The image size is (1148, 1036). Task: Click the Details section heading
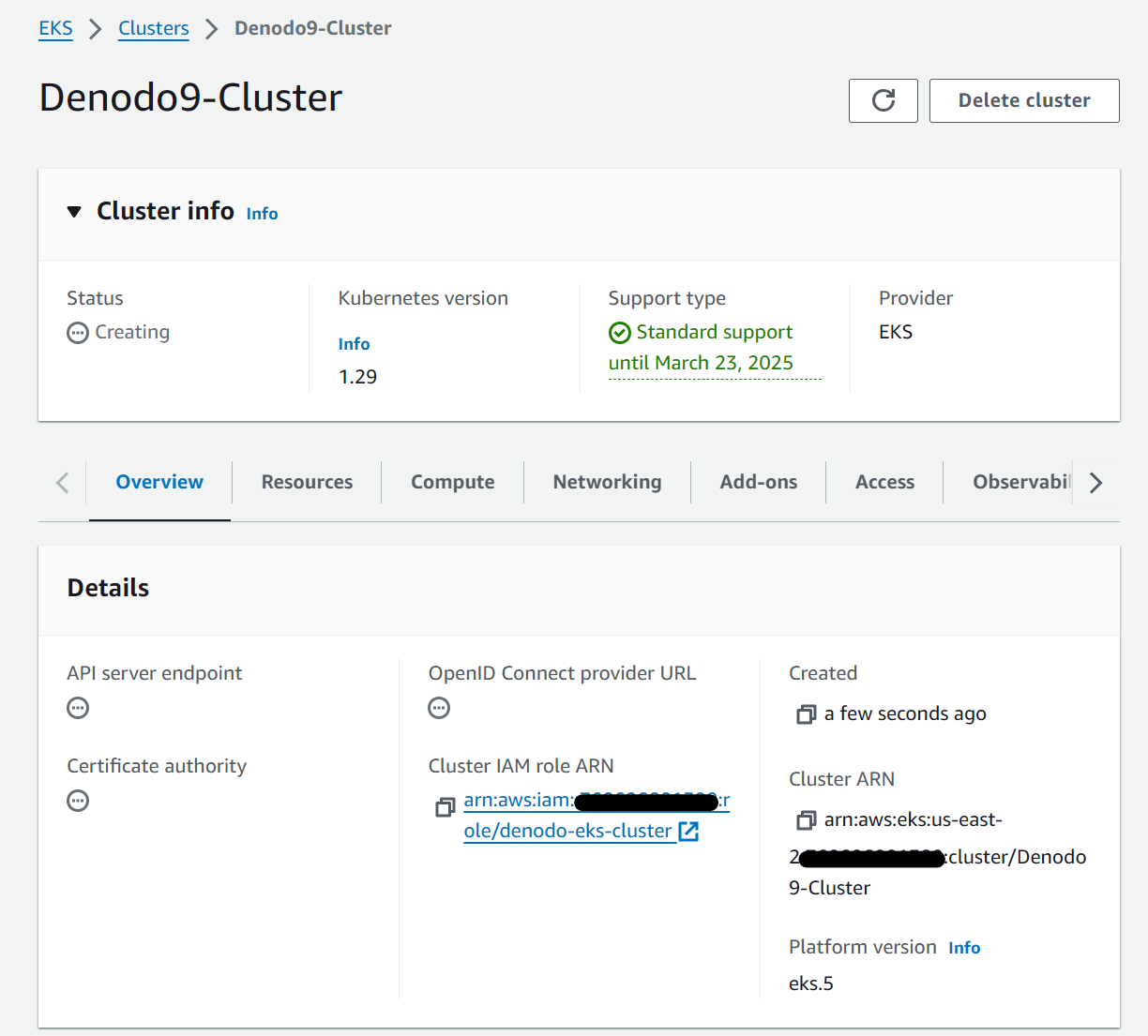pos(108,588)
